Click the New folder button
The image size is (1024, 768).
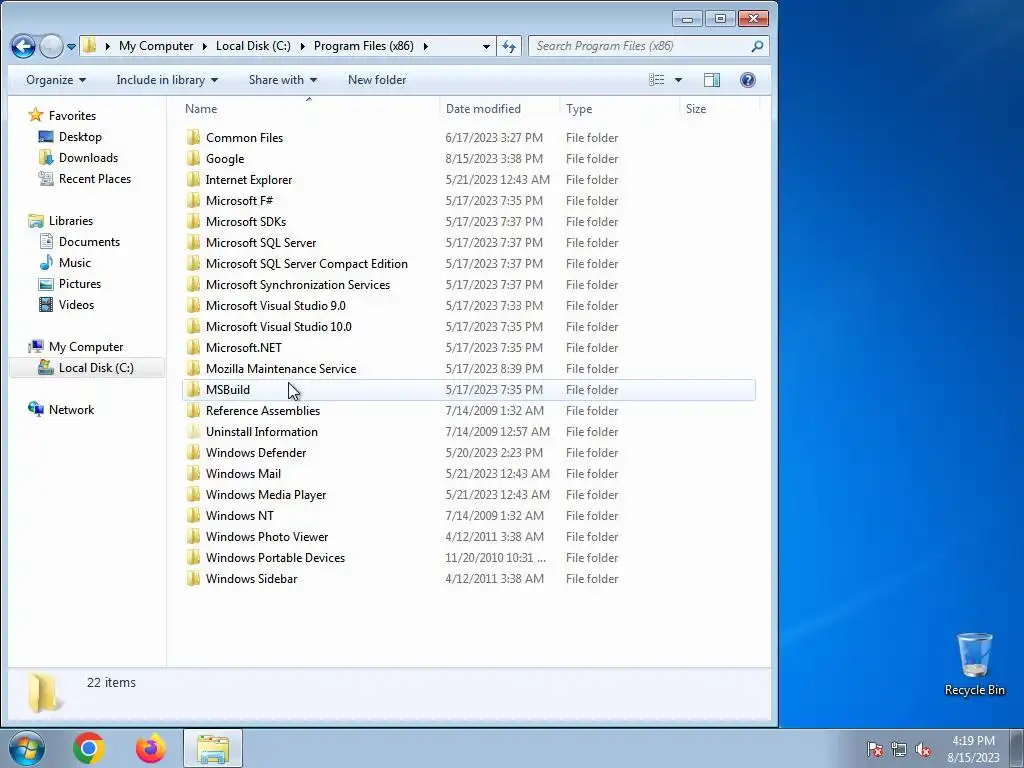377,80
